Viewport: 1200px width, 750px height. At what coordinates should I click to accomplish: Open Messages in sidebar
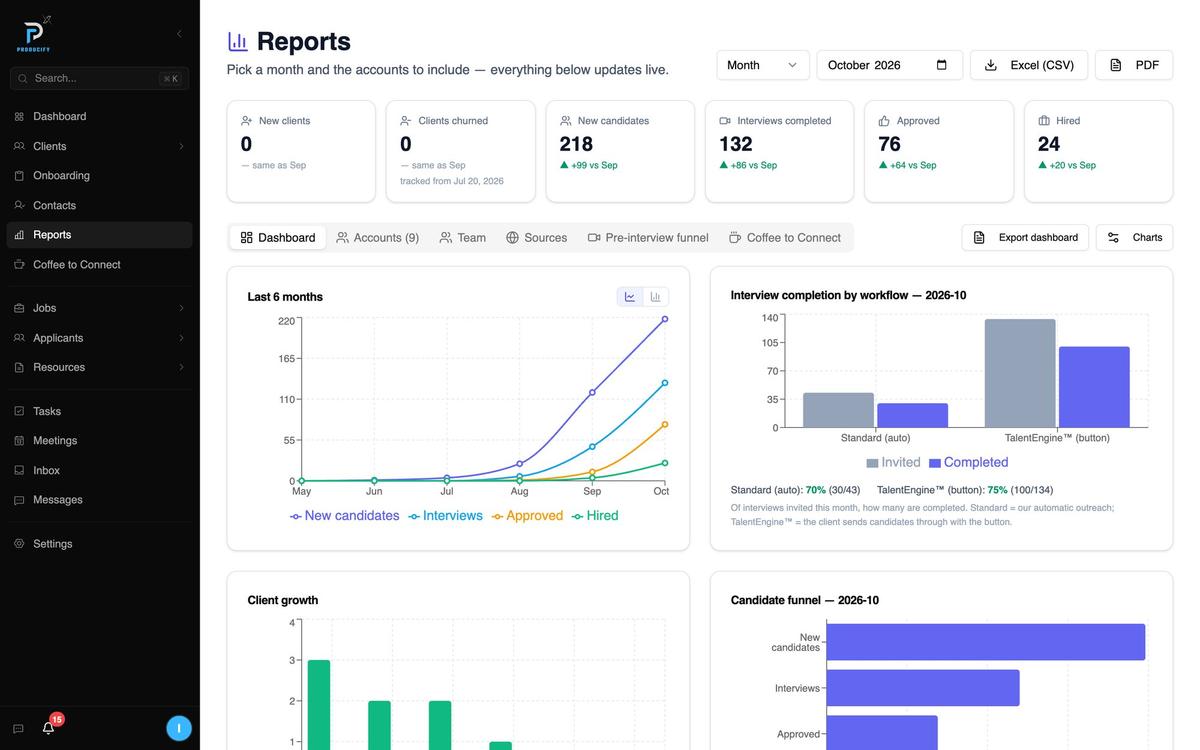(100, 499)
